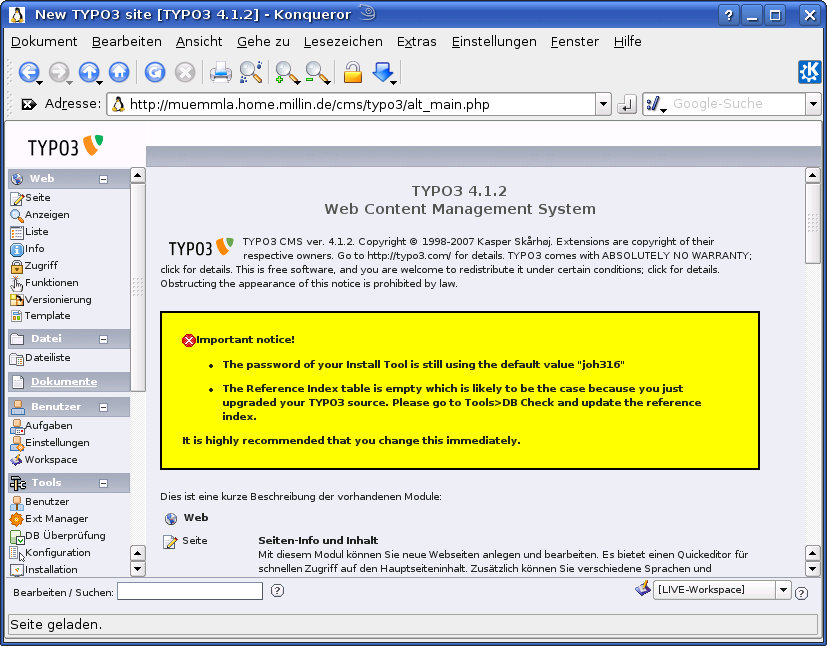This screenshot has height=646, width=827.
Task: Open help icon beside workspace selector
Action: [x=801, y=593]
